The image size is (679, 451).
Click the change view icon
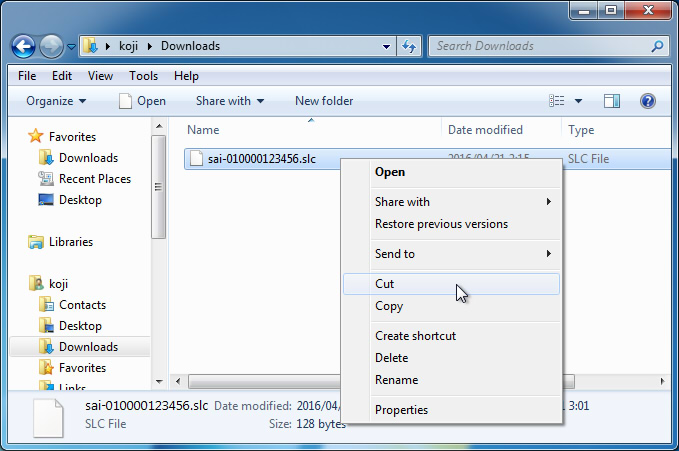(558, 101)
